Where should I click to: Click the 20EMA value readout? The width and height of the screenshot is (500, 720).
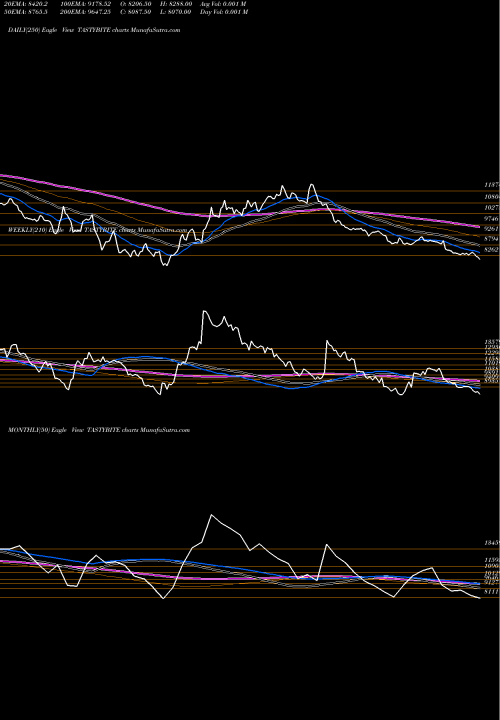28,4
